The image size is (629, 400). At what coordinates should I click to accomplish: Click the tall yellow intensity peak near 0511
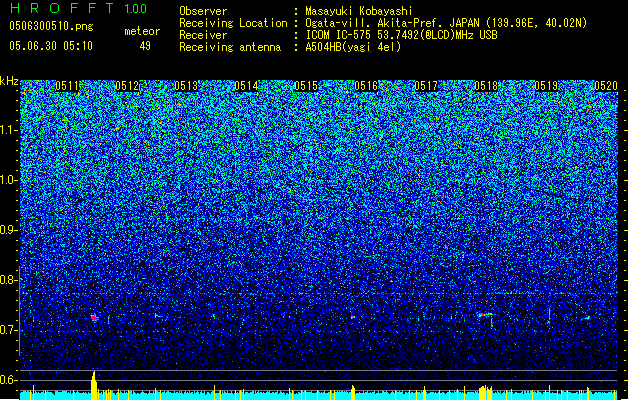pyautogui.click(x=94, y=385)
